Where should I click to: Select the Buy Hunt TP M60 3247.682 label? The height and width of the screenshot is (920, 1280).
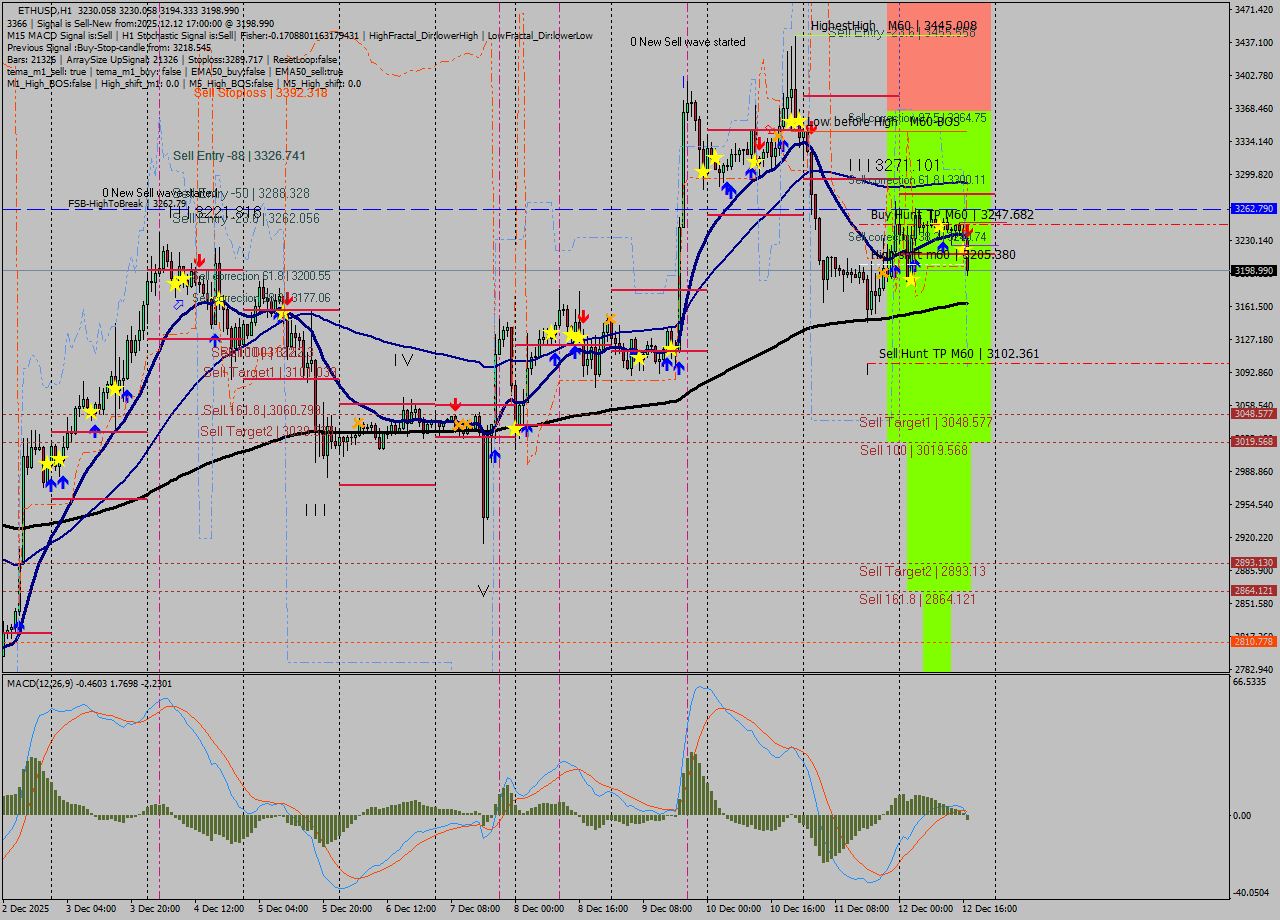pyautogui.click(x=942, y=214)
